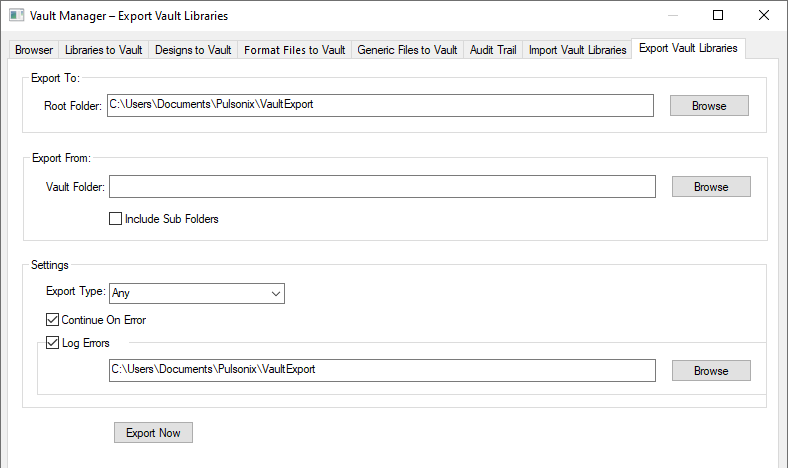Viewport: 788px width, 468px height.
Task: Switch to Import Vault Libraries tab
Action: [577, 50]
